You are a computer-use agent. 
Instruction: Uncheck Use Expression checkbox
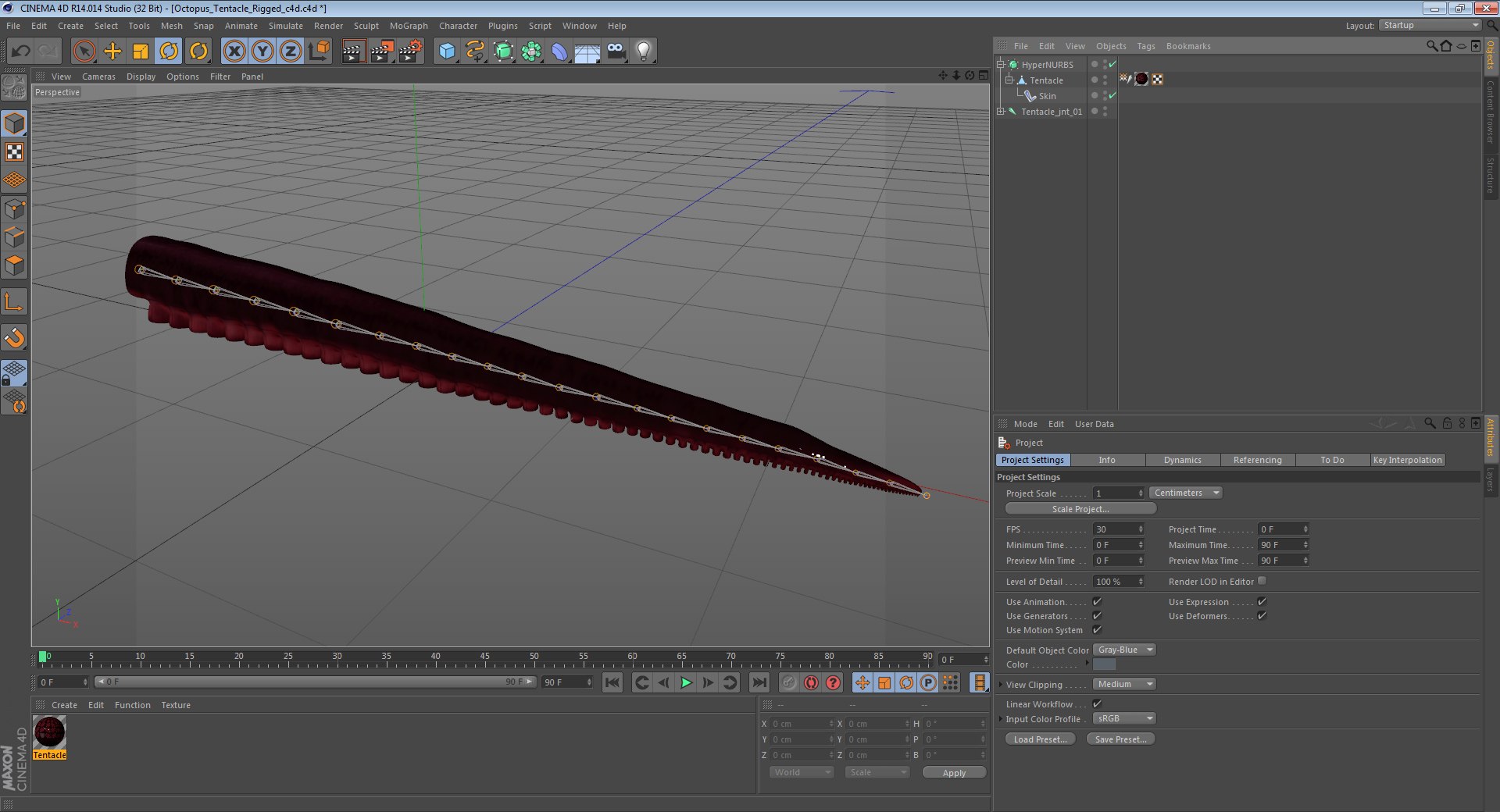[1262, 601]
